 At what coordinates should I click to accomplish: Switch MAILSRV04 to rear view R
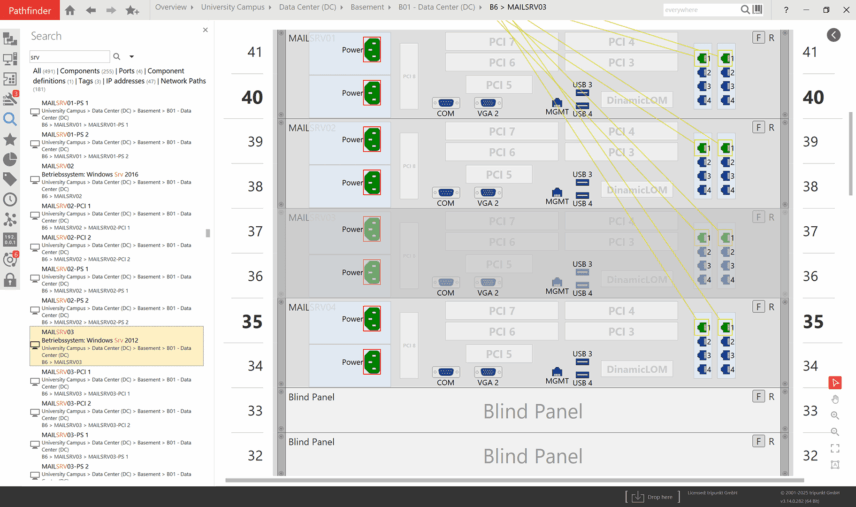point(771,307)
